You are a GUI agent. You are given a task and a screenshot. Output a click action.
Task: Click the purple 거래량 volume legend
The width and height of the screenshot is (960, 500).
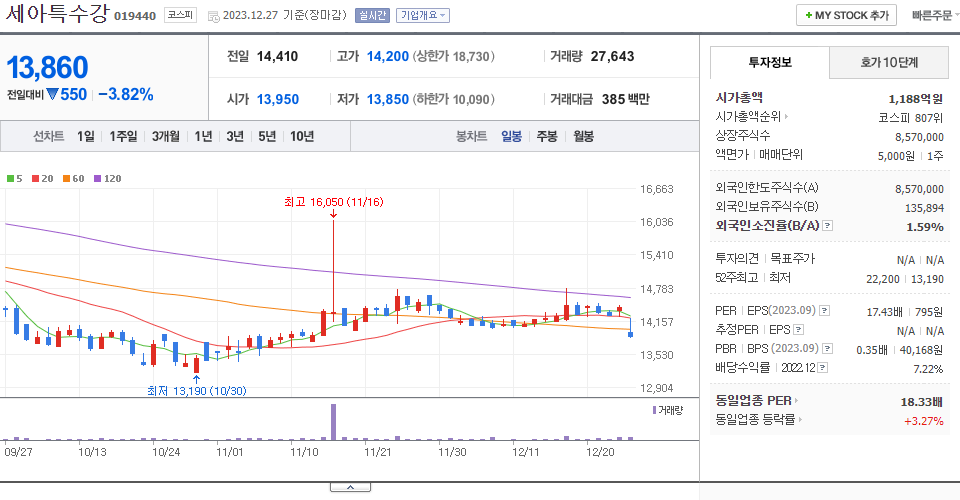pyautogui.click(x=667, y=410)
